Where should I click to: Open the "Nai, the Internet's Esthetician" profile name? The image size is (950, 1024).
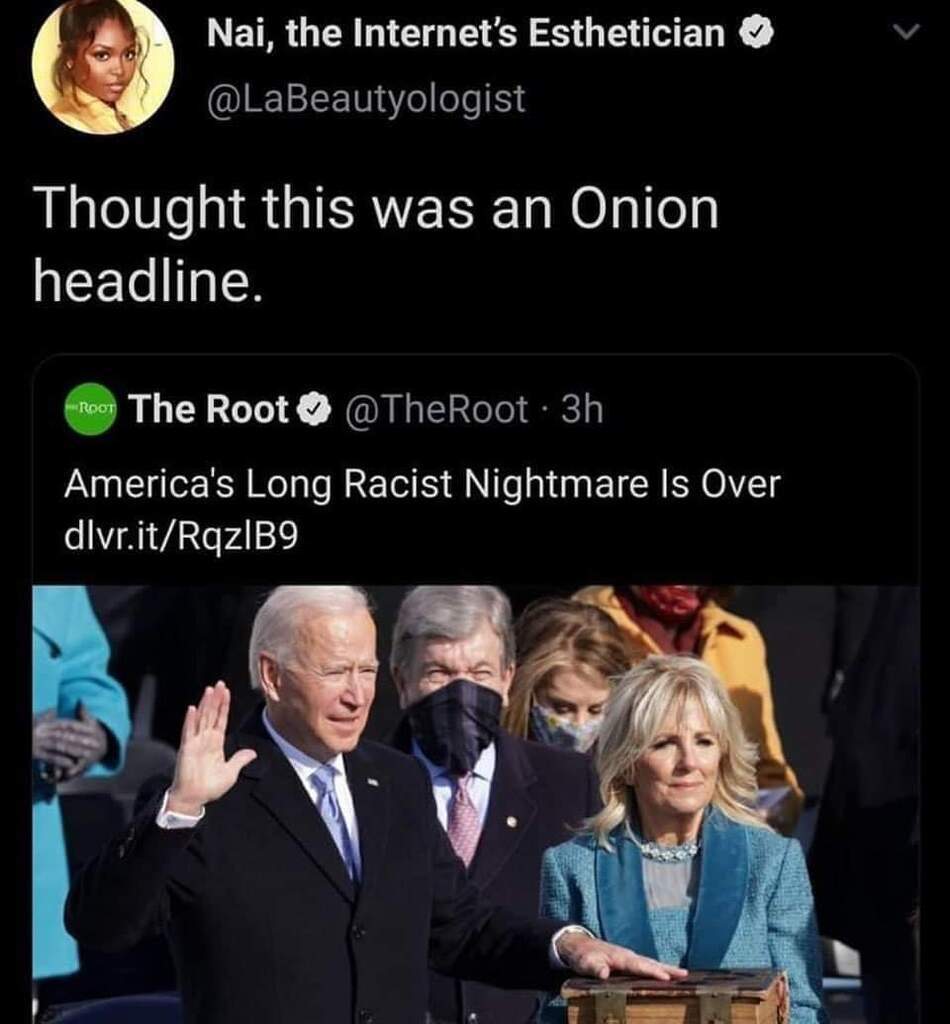tap(465, 35)
